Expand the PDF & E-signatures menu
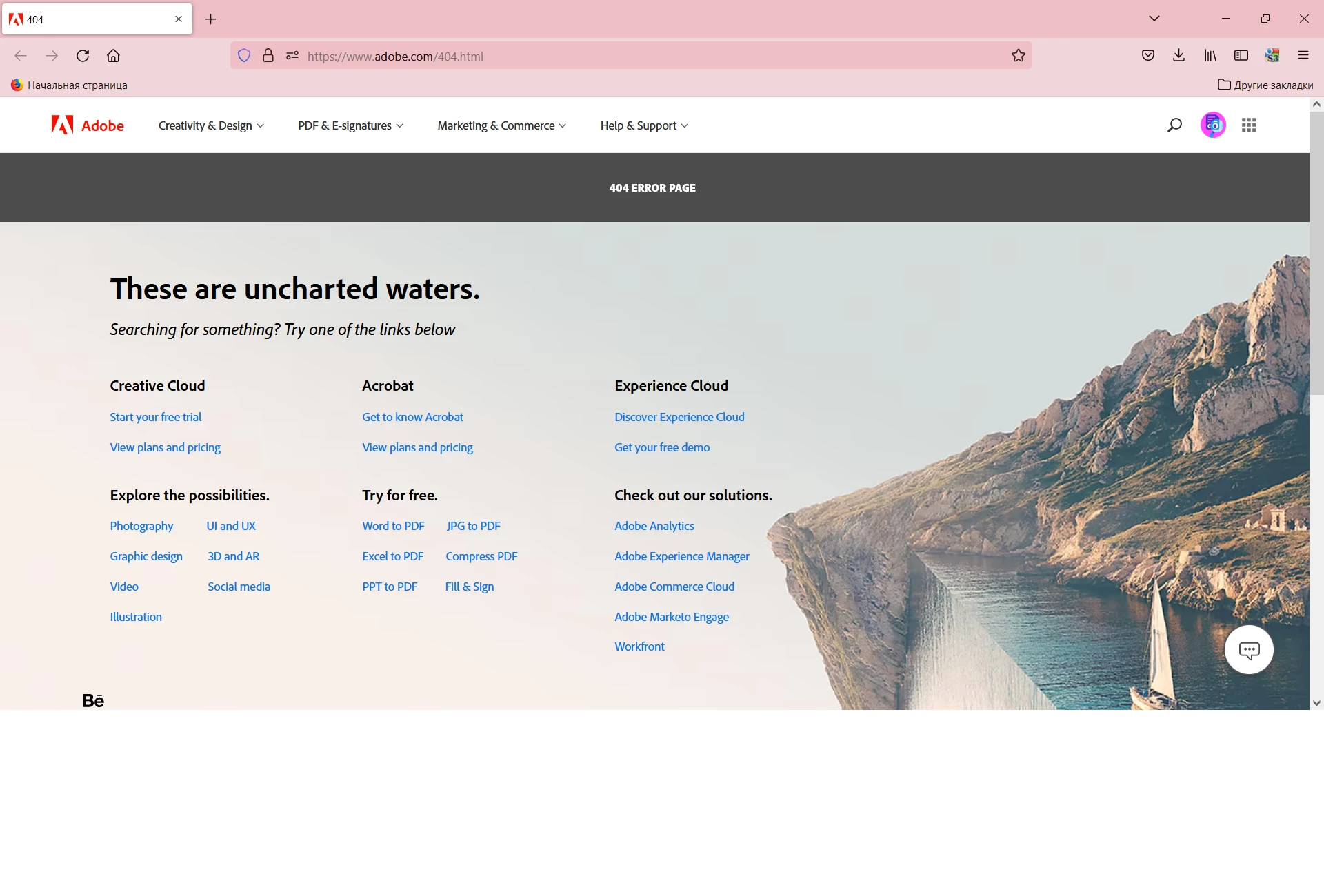 (350, 125)
